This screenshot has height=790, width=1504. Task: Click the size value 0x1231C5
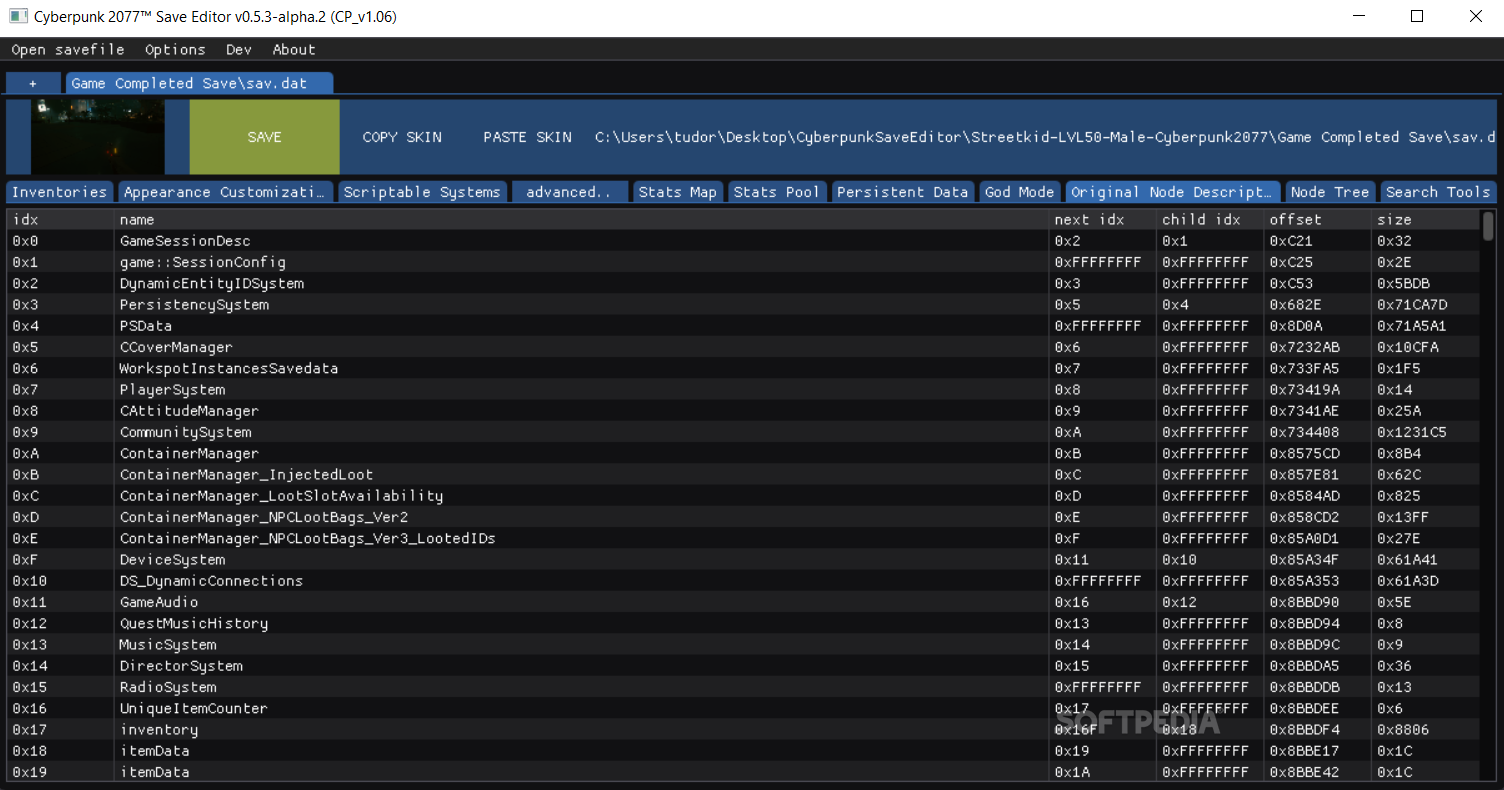point(1412,432)
